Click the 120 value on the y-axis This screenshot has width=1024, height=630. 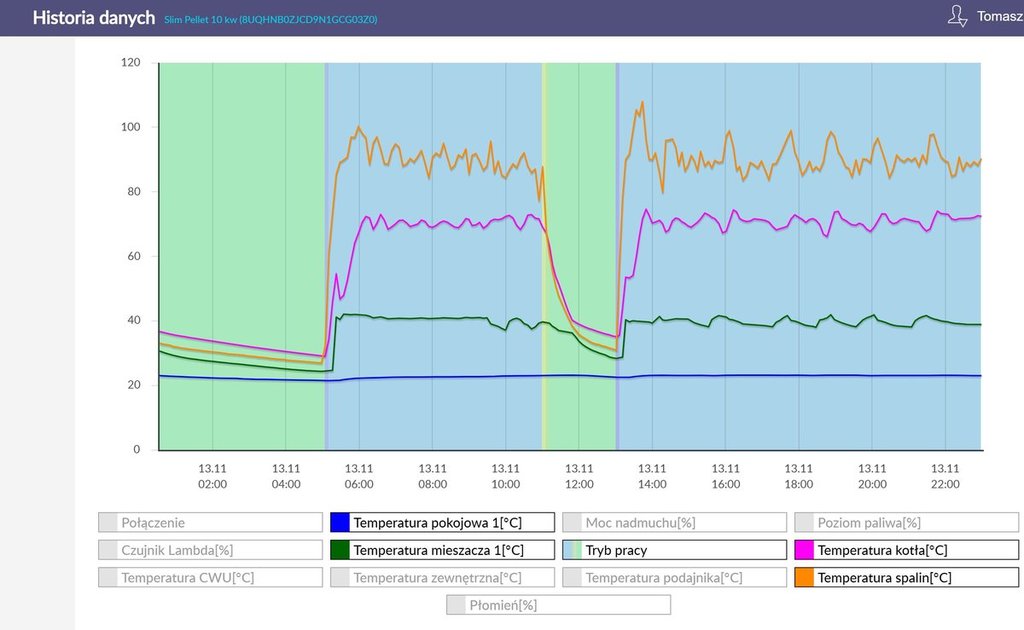pyautogui.click(x=132, y=62)
